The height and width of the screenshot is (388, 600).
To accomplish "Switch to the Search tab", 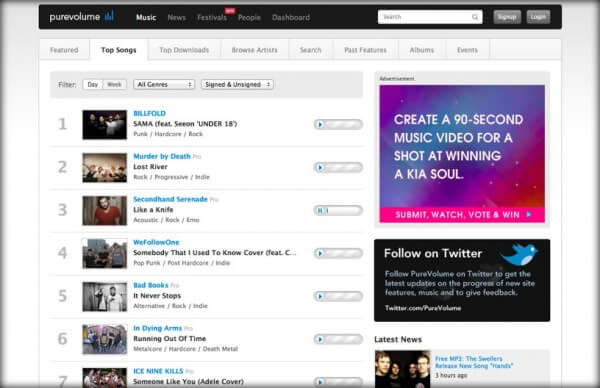I will pos(311,50).
